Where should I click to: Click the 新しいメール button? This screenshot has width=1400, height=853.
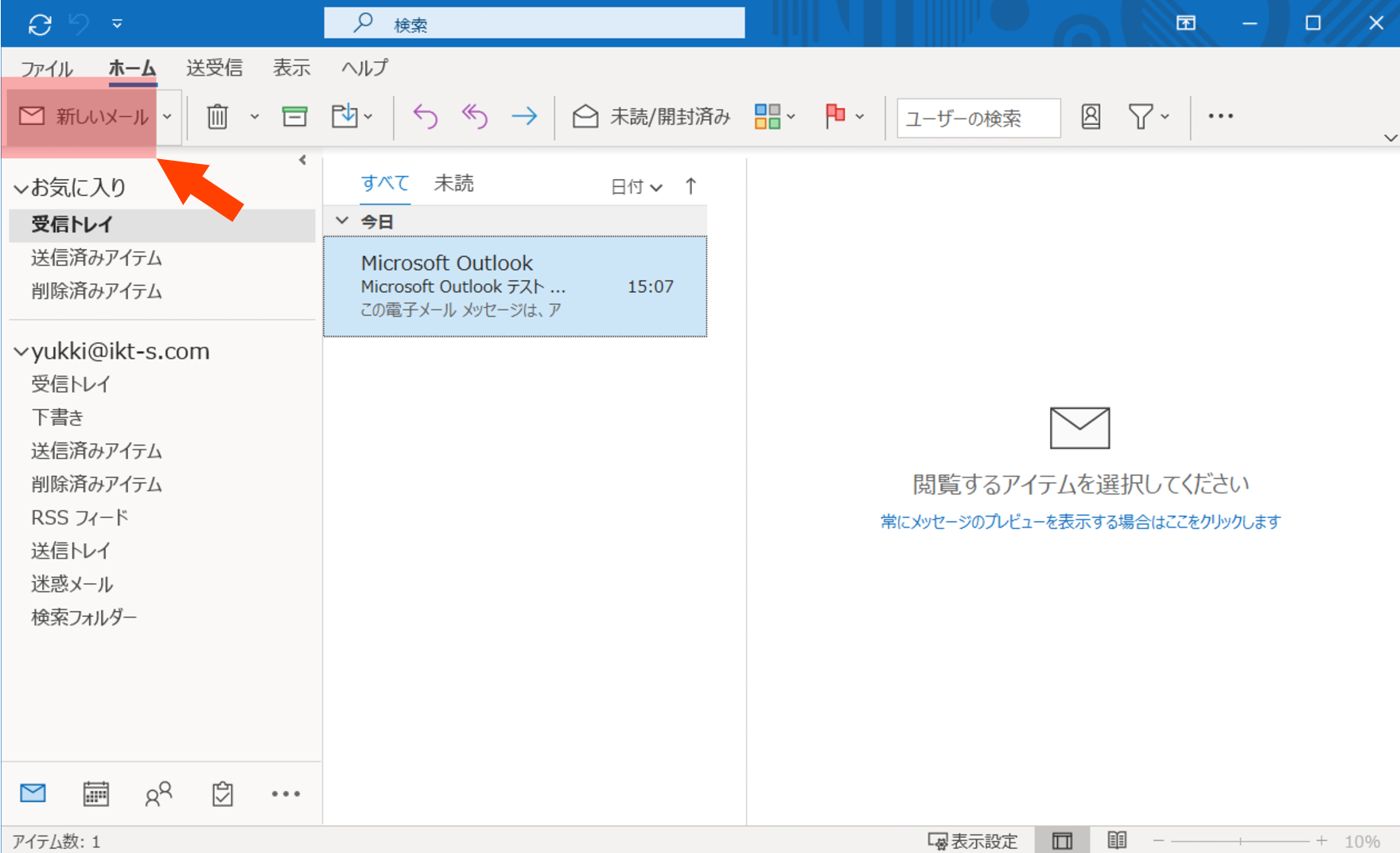(x=84, y=117)
